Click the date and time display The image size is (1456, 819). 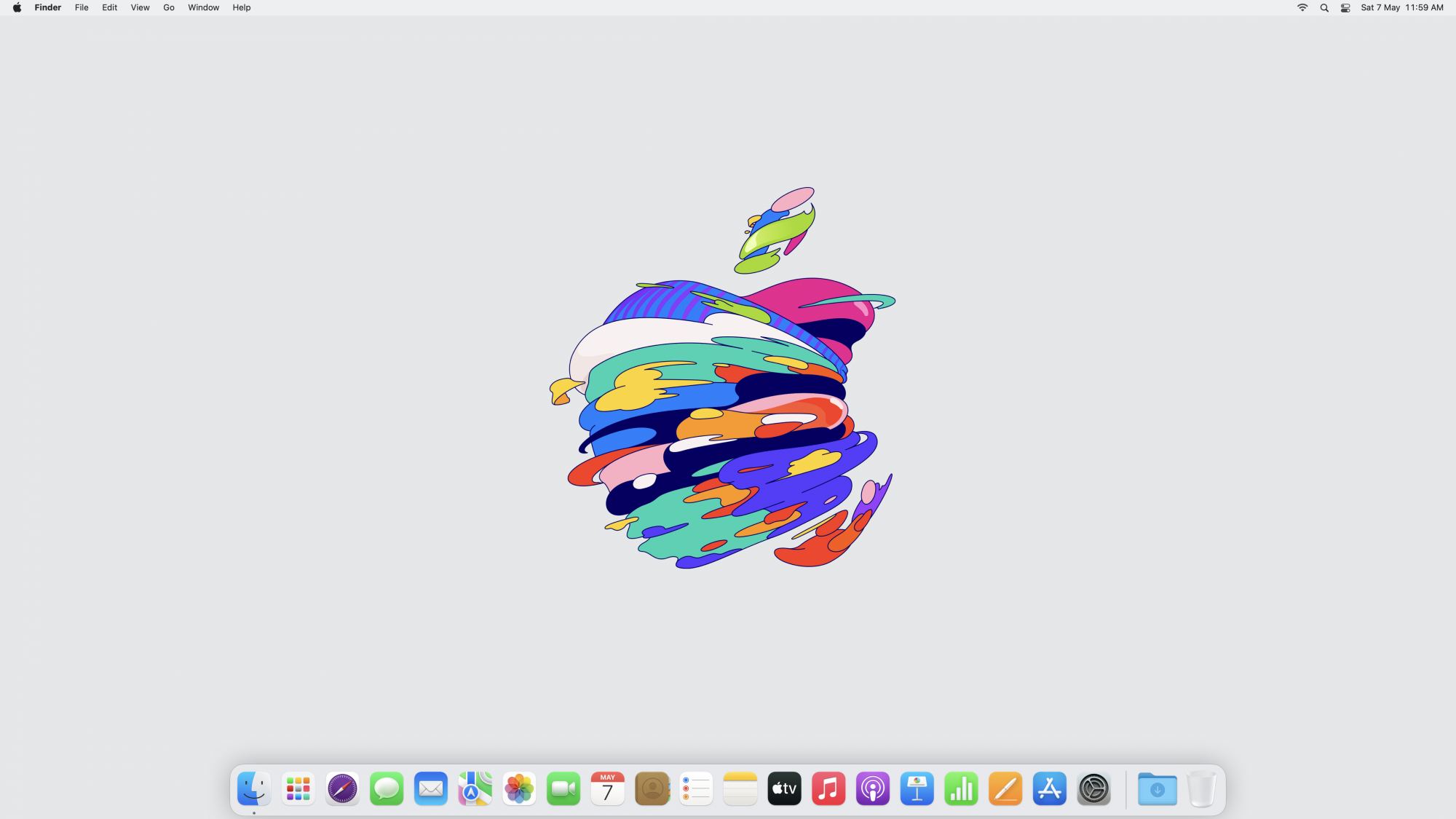1401,8
